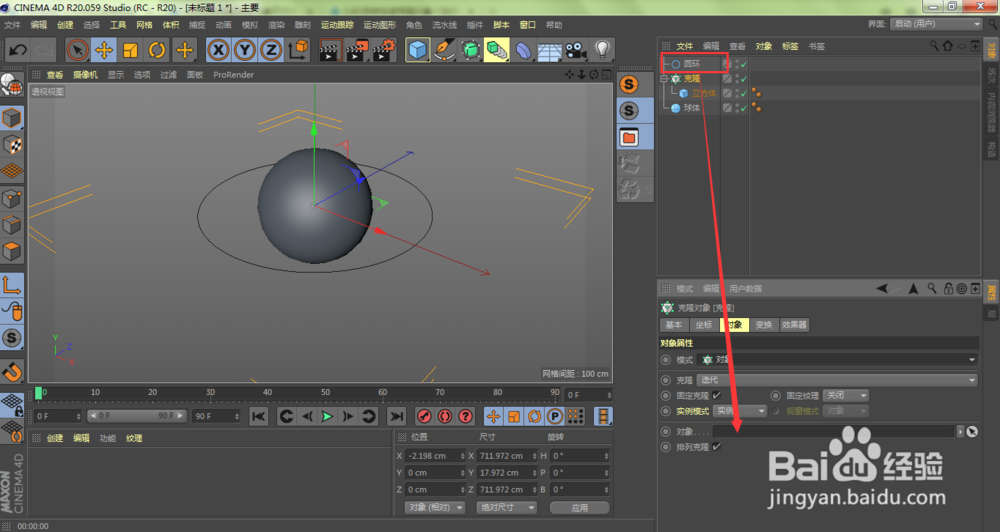This screenshot has width=1000, height=532.
Task: Select the Live Selection arrow tool
Action: 77,50
